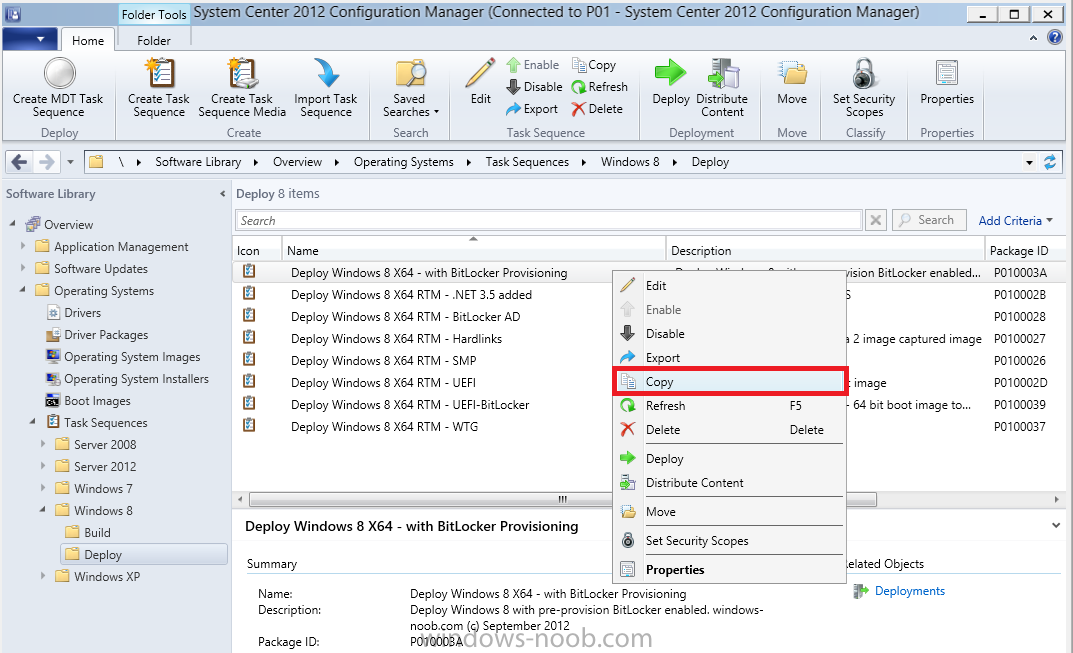This screenshot has width=1073, height=653.
Task: Expand the Software Updates tree node
Action: [23, 268]
